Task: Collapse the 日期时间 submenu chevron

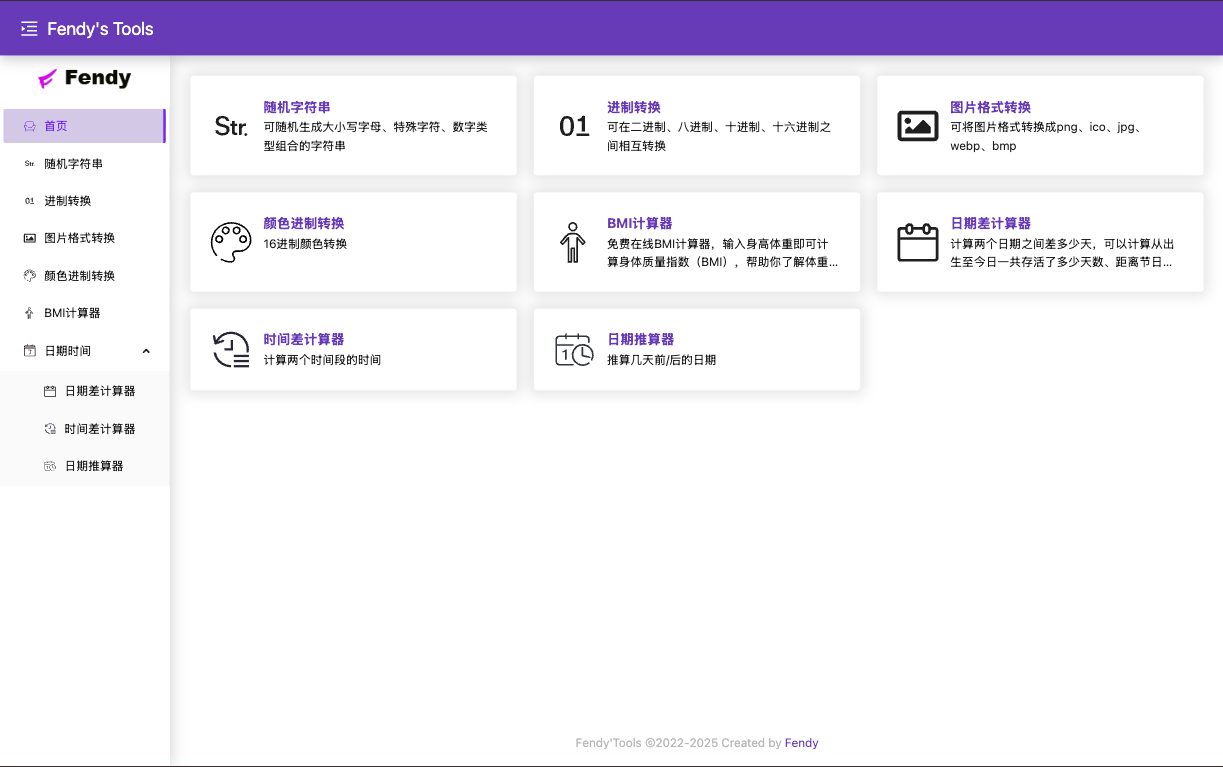Action: coord(146,351)
